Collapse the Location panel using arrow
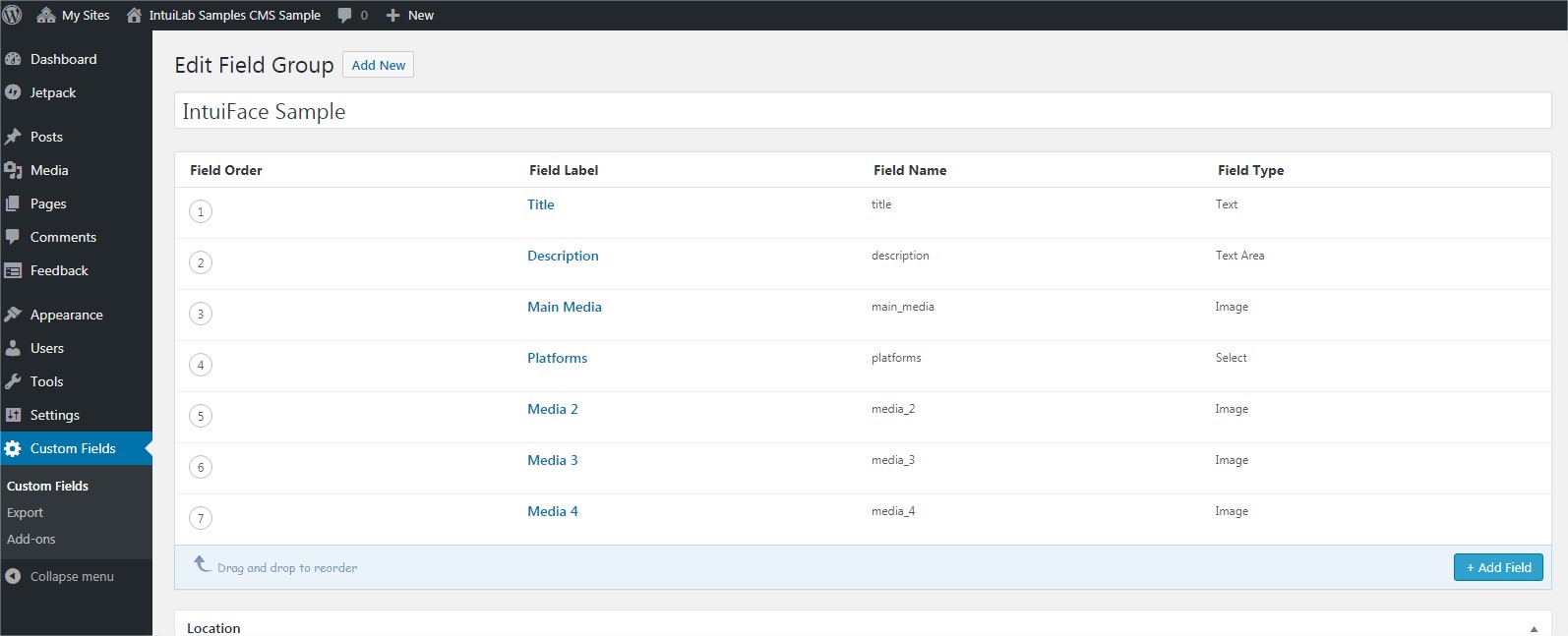Viewport: 1568px width, 636px height. tap(1534, 628)
